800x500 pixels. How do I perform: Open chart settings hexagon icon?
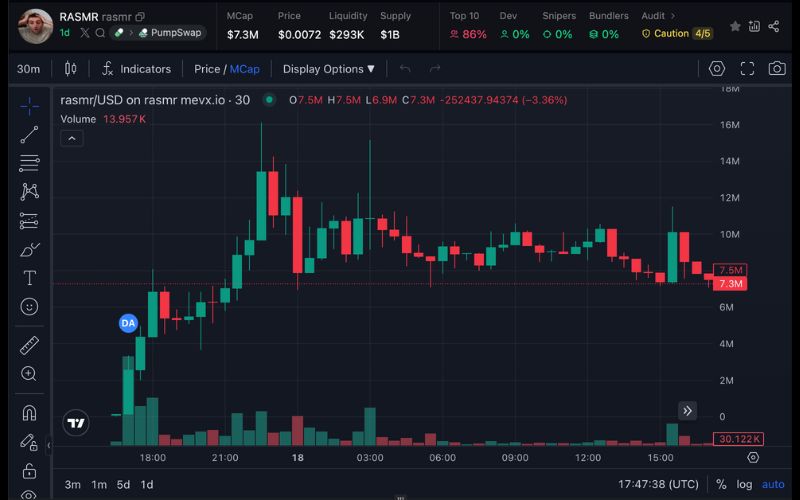[717, 68]
